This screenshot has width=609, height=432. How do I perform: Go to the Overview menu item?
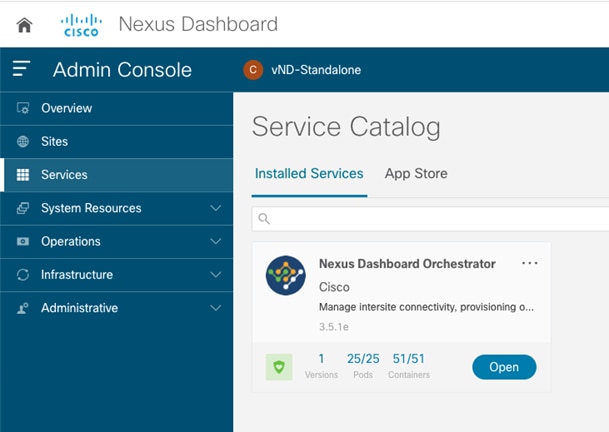117,108
